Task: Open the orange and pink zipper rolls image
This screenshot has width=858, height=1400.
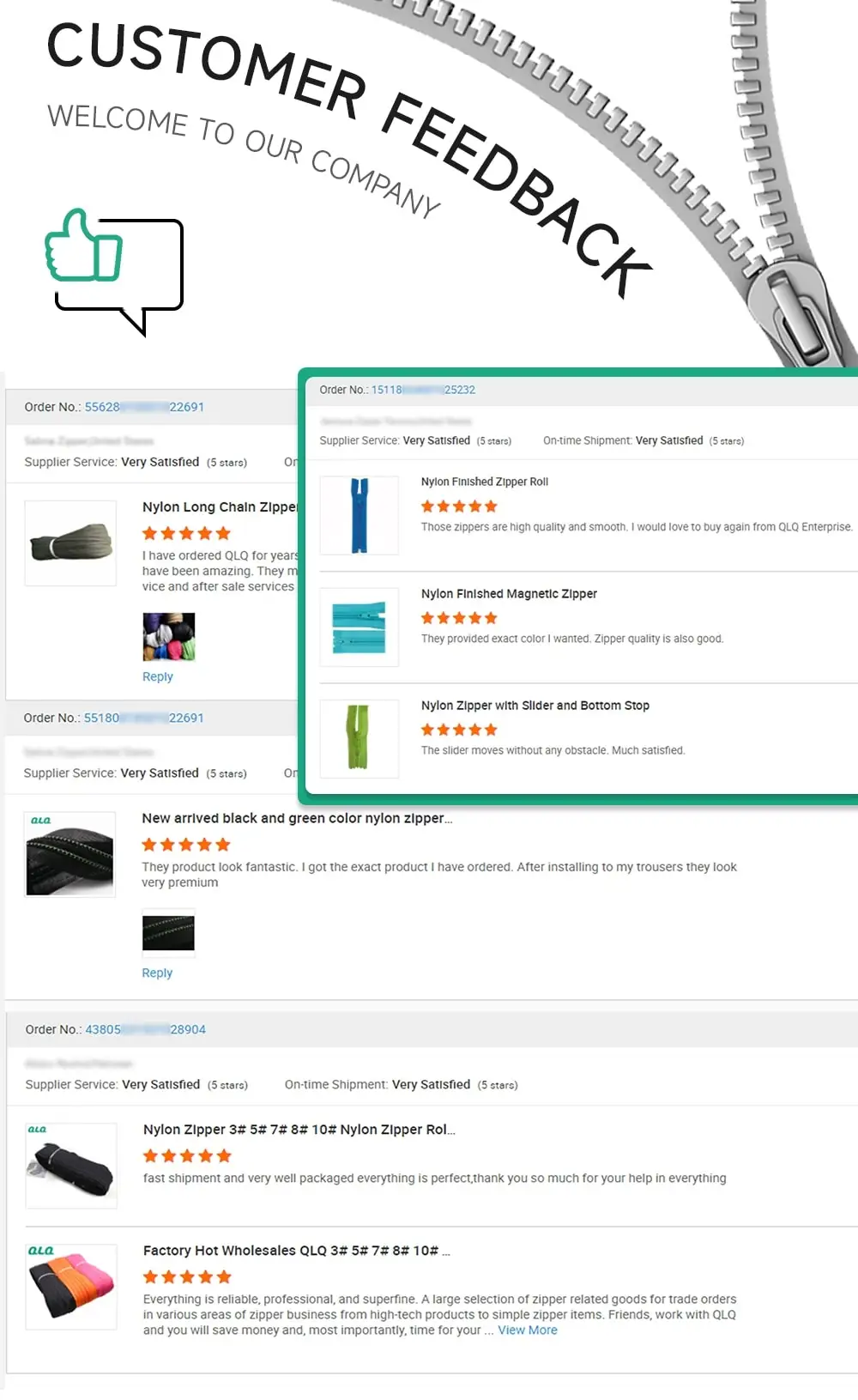Action: tap(71, 1287)
